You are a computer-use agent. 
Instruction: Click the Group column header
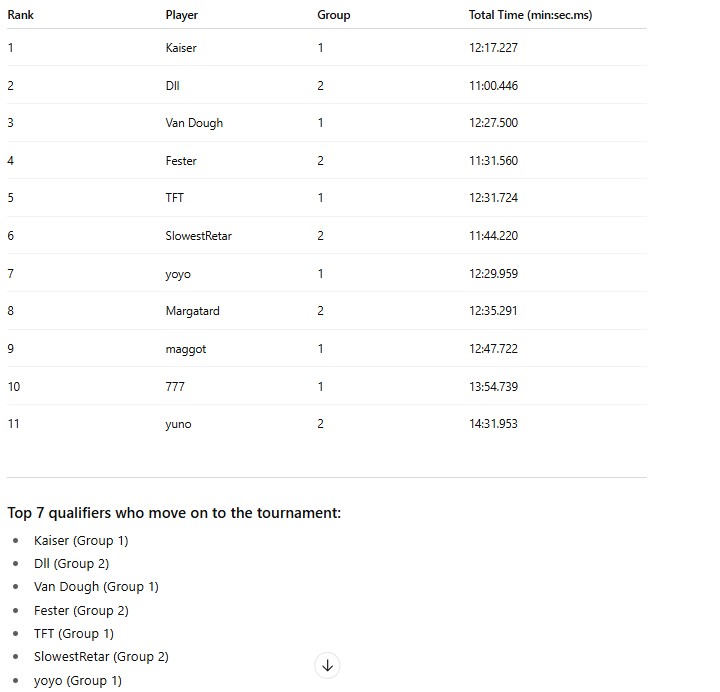333,15
